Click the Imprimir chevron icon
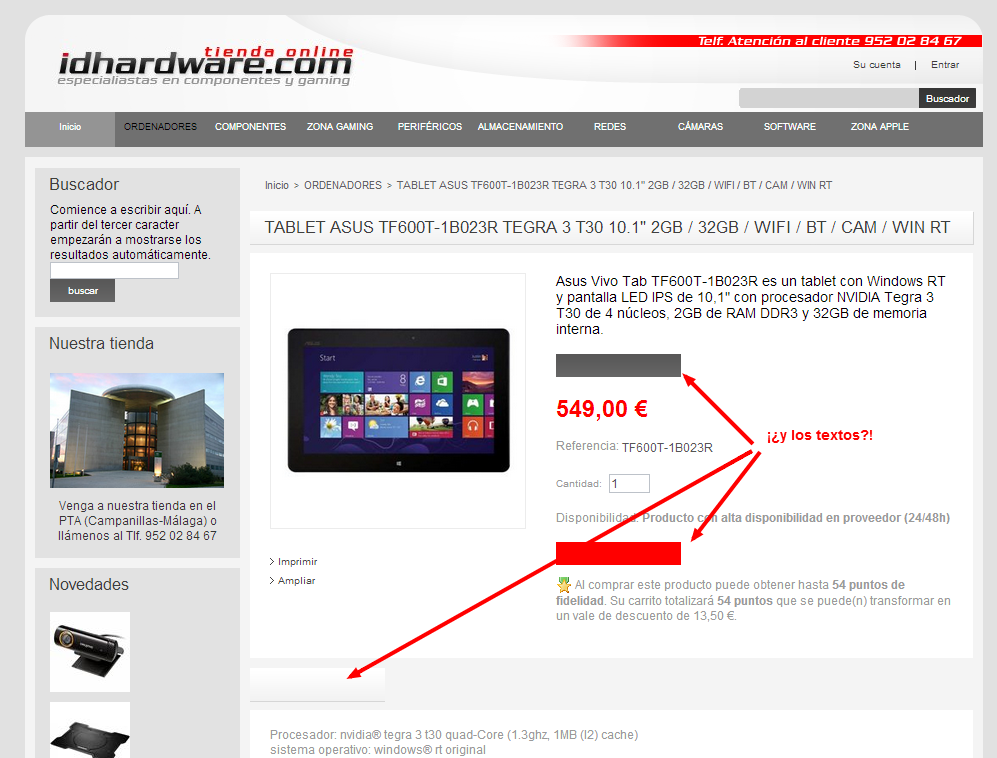 [x=272, y=562]
